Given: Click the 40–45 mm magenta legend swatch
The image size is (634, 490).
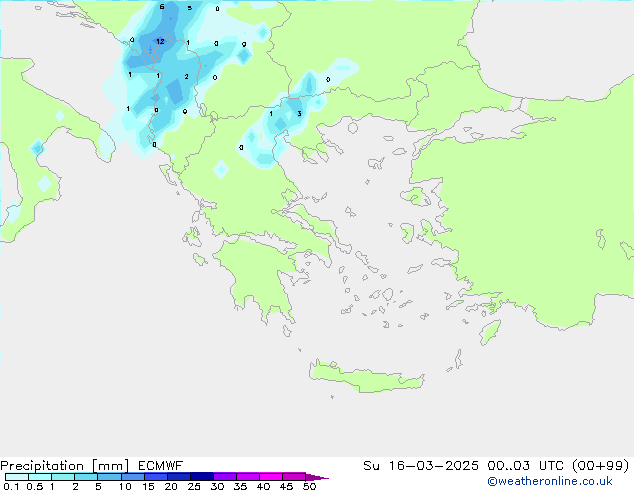Looking at the screenshot, I should click(271, 477).
